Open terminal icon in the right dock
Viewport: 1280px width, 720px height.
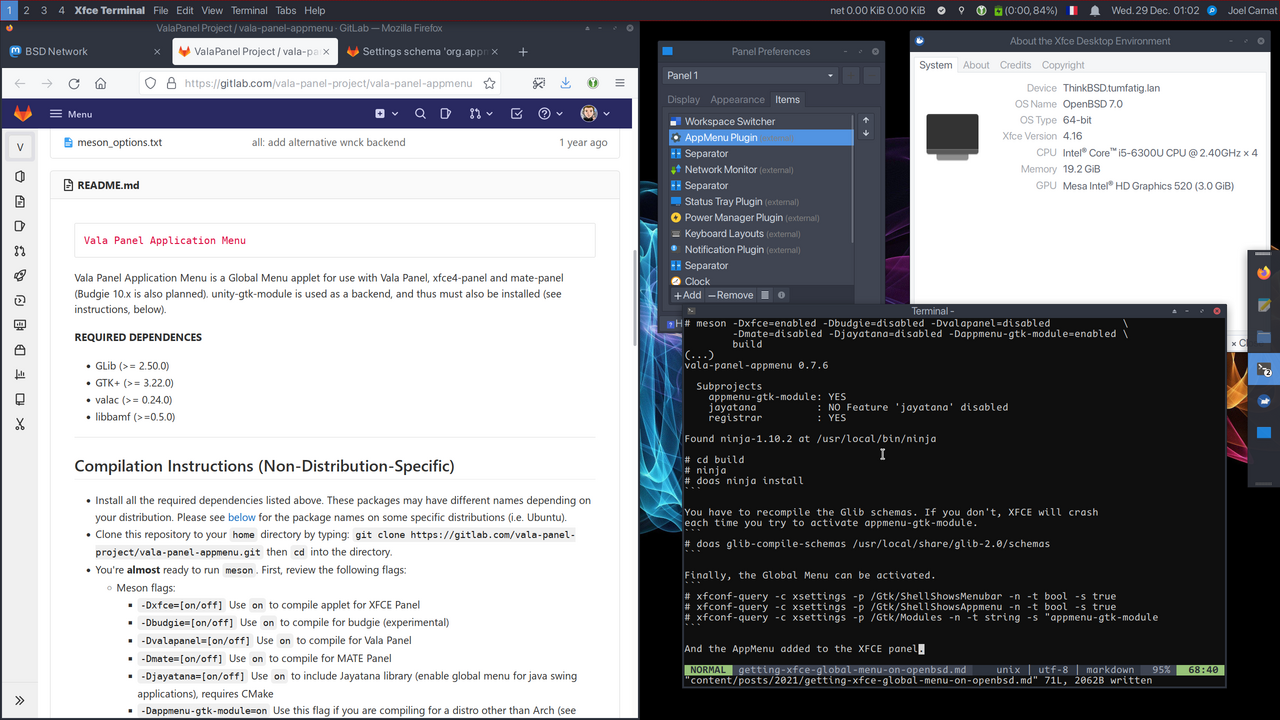click(1264, 369)
